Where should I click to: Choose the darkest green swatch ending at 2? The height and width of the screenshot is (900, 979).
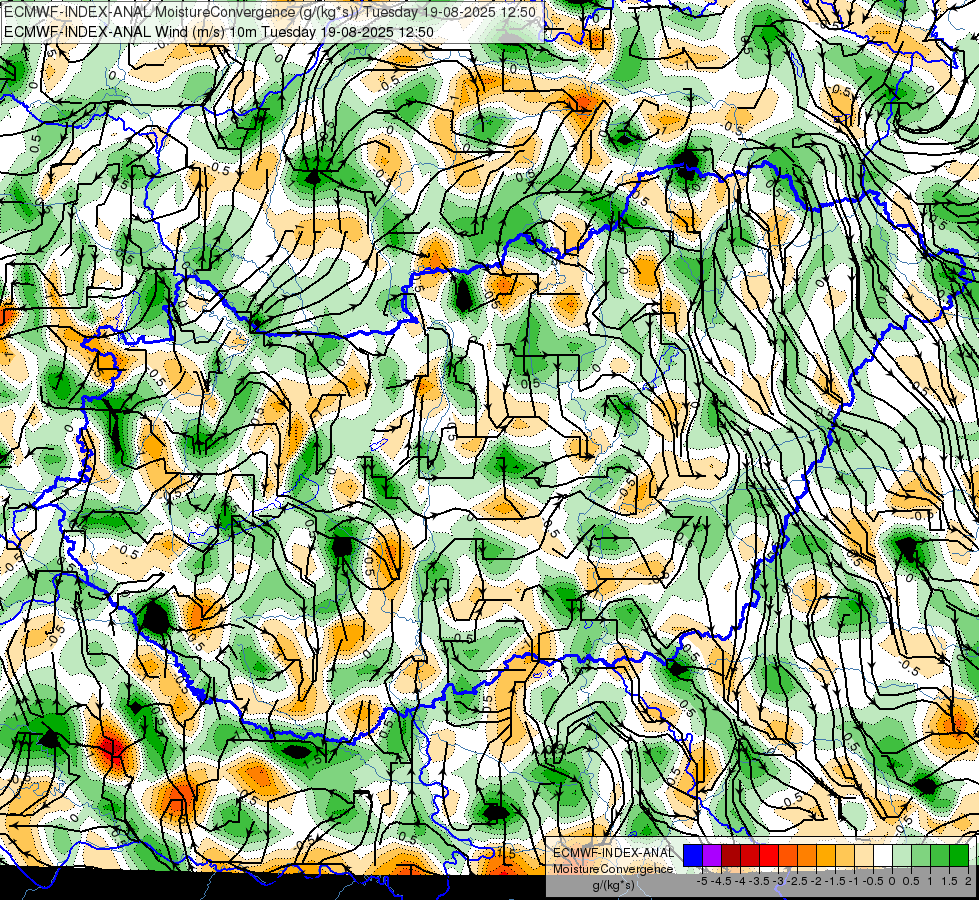click(959, 856)
